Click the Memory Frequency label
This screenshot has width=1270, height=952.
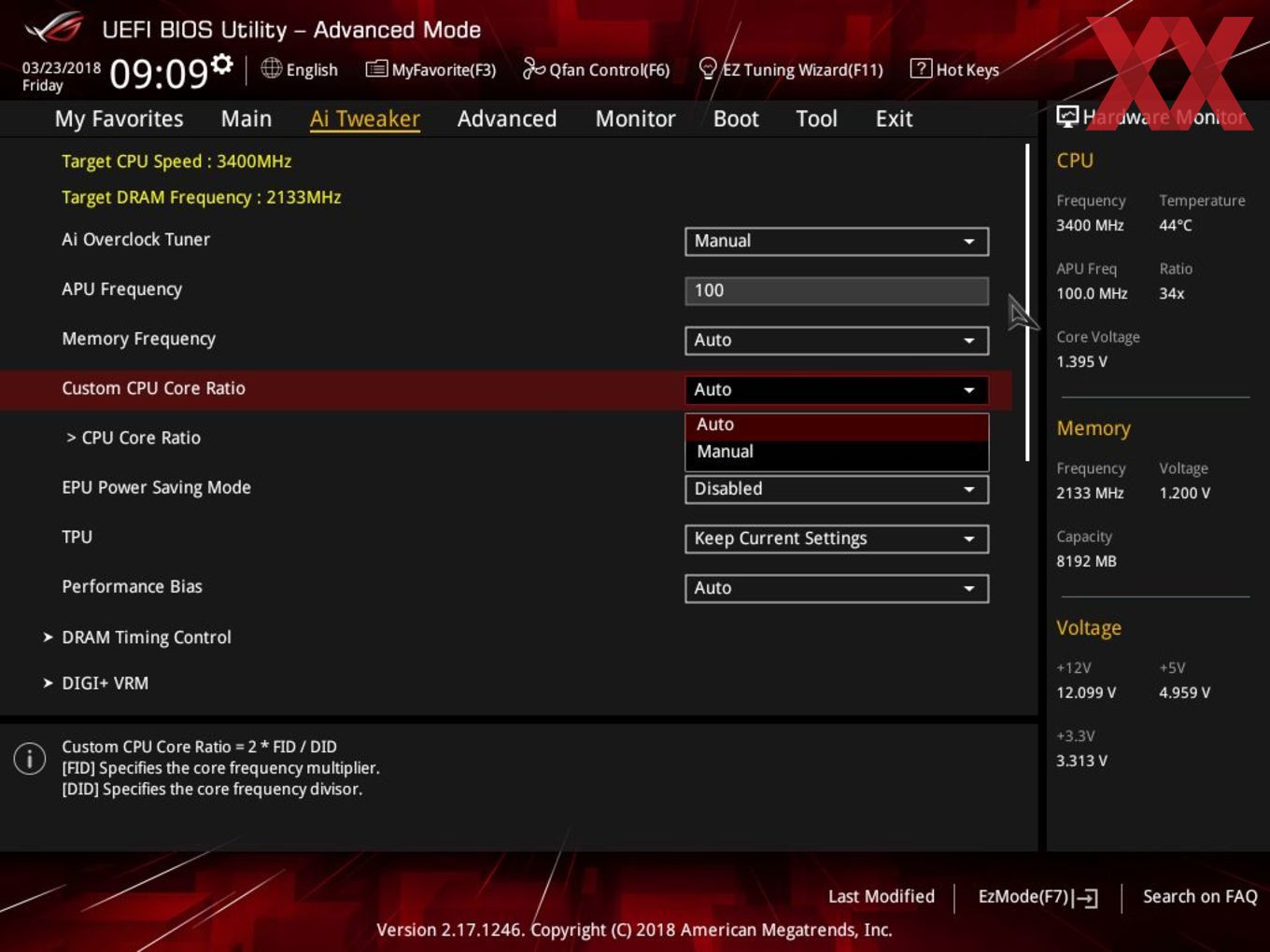(138, 339)
